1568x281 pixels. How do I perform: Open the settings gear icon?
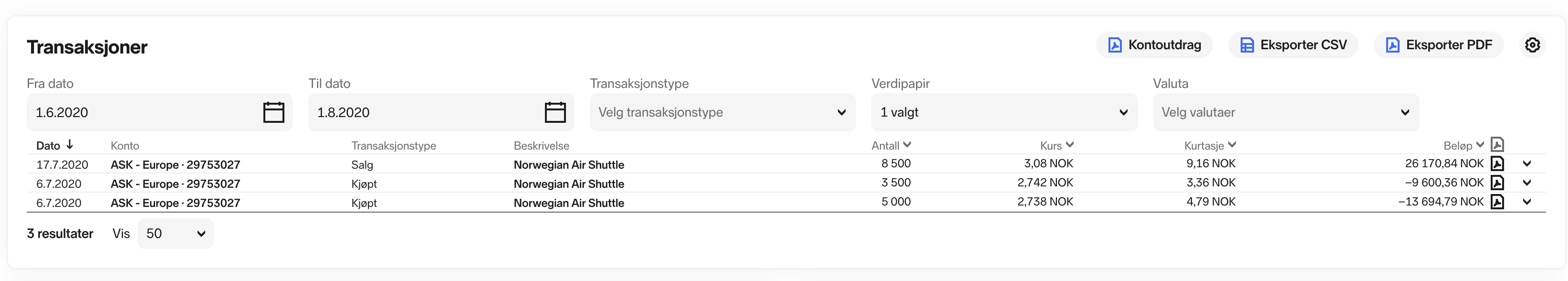coord(1532,45)
